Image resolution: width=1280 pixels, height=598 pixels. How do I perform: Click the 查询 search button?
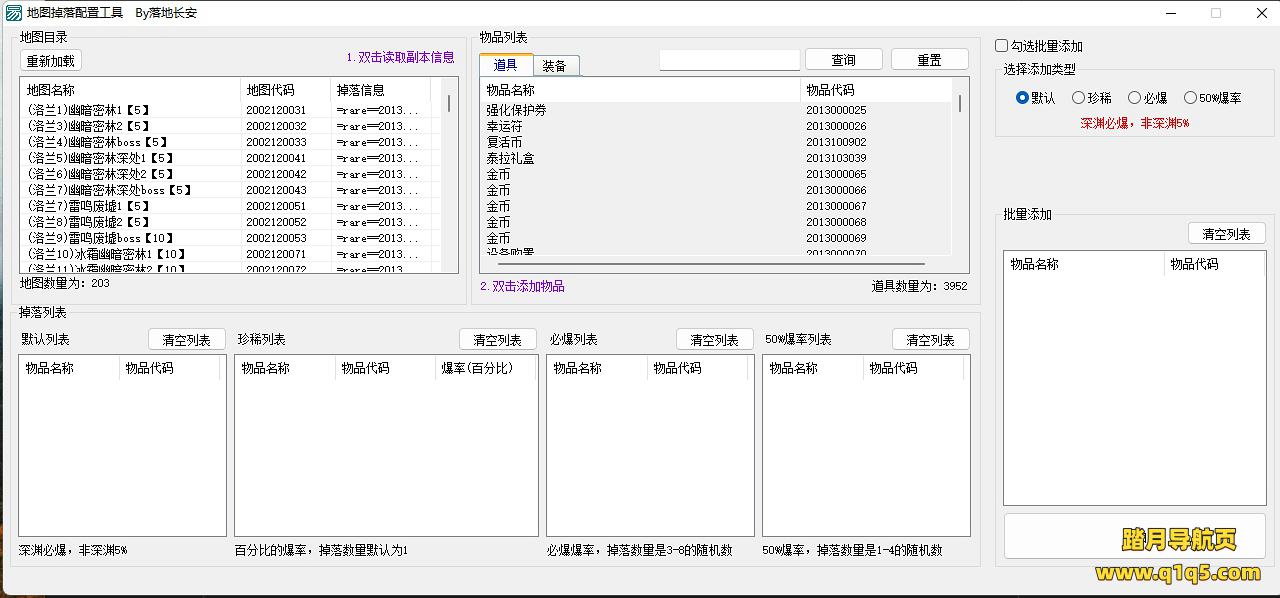pos(843,60)
